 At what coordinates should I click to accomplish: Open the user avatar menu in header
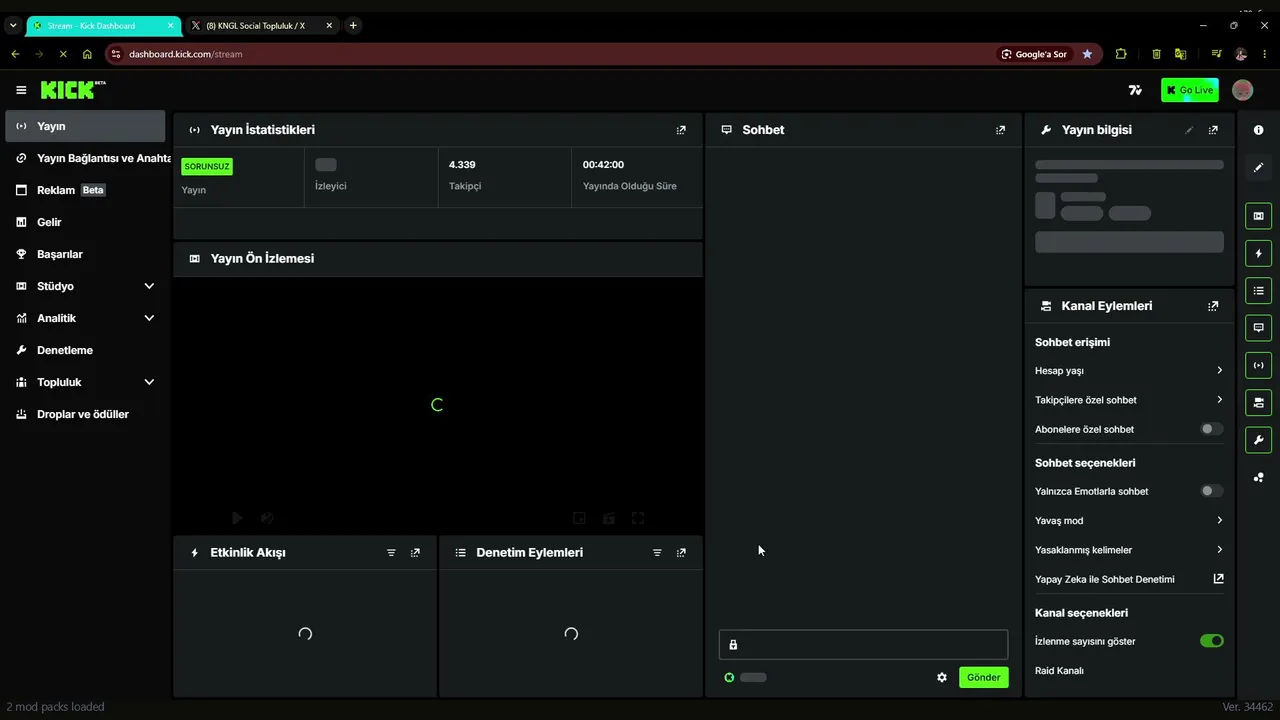coord(1242,90)
